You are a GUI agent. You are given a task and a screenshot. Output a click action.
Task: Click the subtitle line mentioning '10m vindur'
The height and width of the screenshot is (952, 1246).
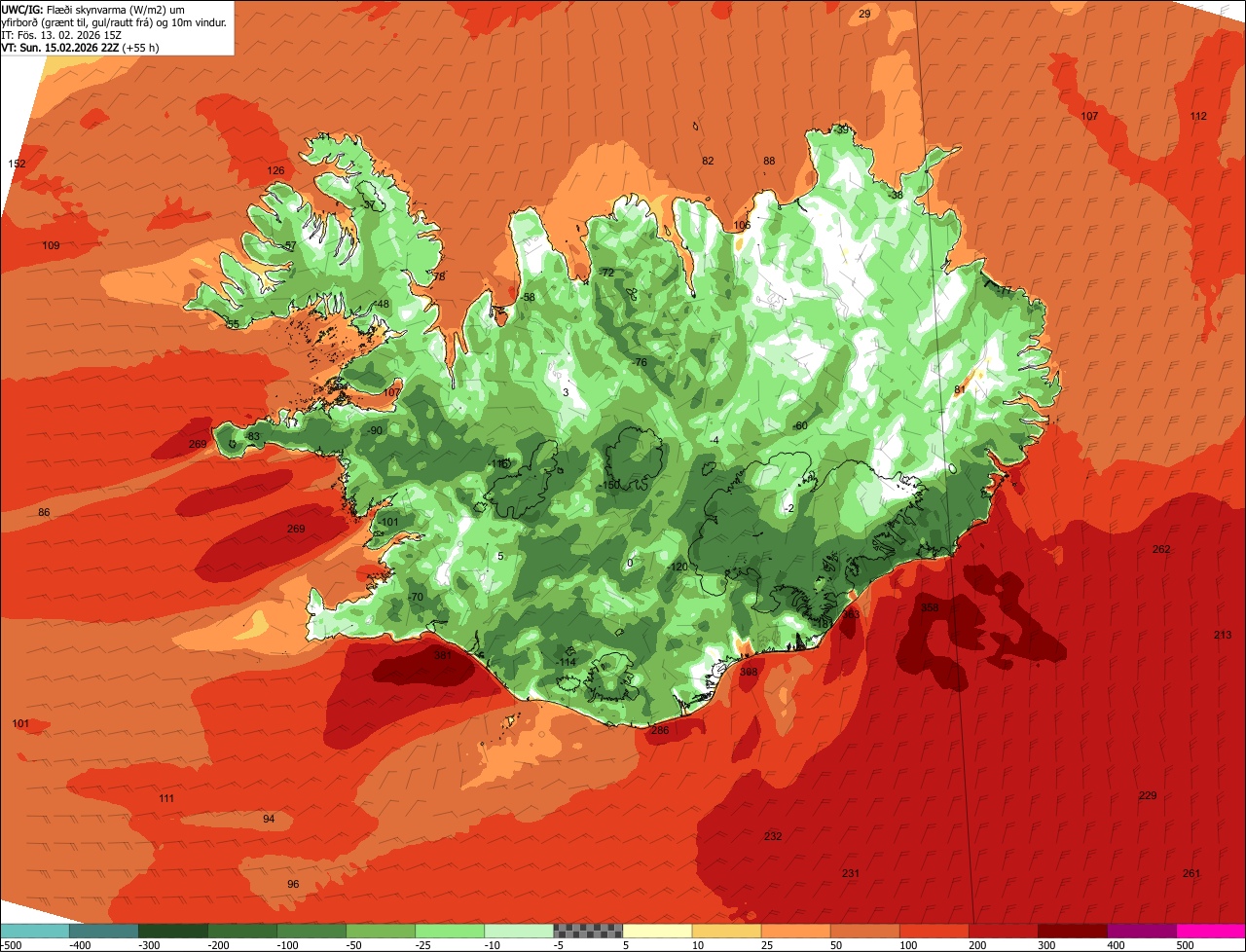[114, 21]
